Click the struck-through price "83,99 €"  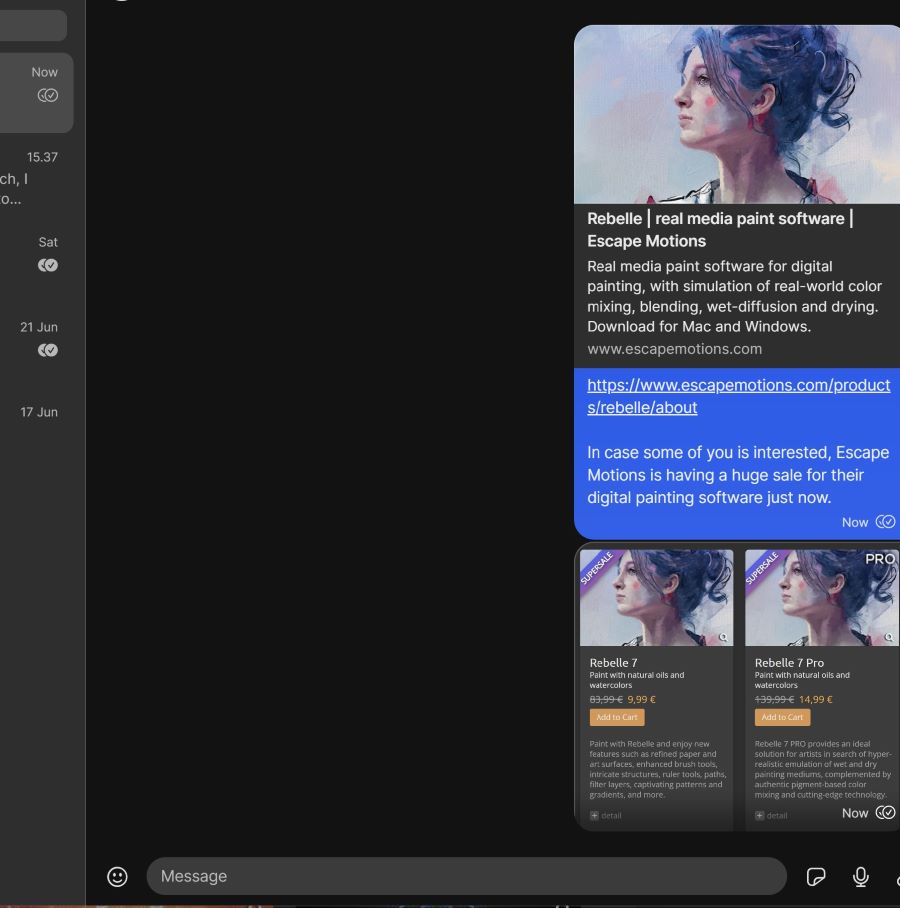click(606, 699)
